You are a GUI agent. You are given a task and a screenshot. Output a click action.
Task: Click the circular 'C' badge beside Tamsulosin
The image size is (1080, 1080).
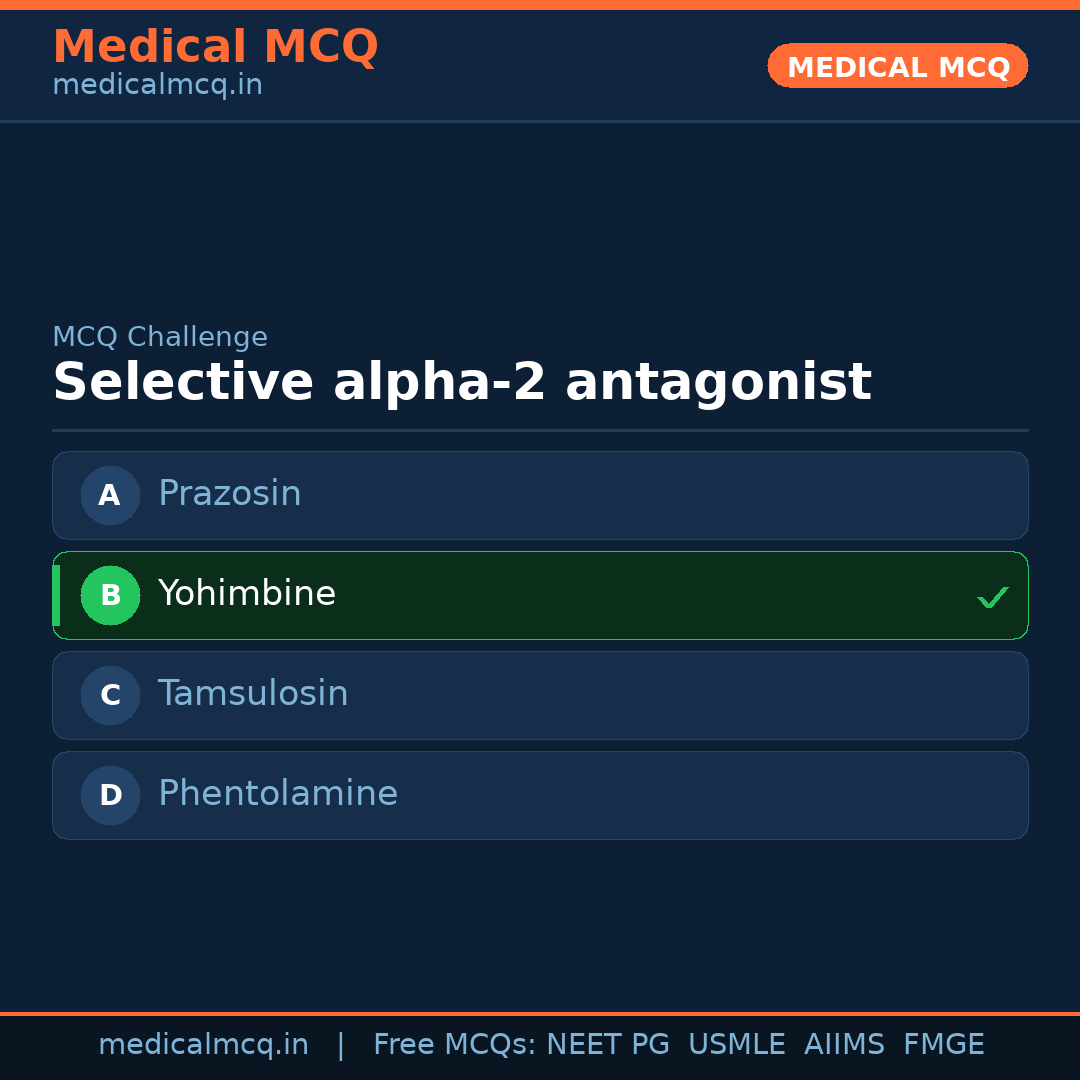[110, 695]
